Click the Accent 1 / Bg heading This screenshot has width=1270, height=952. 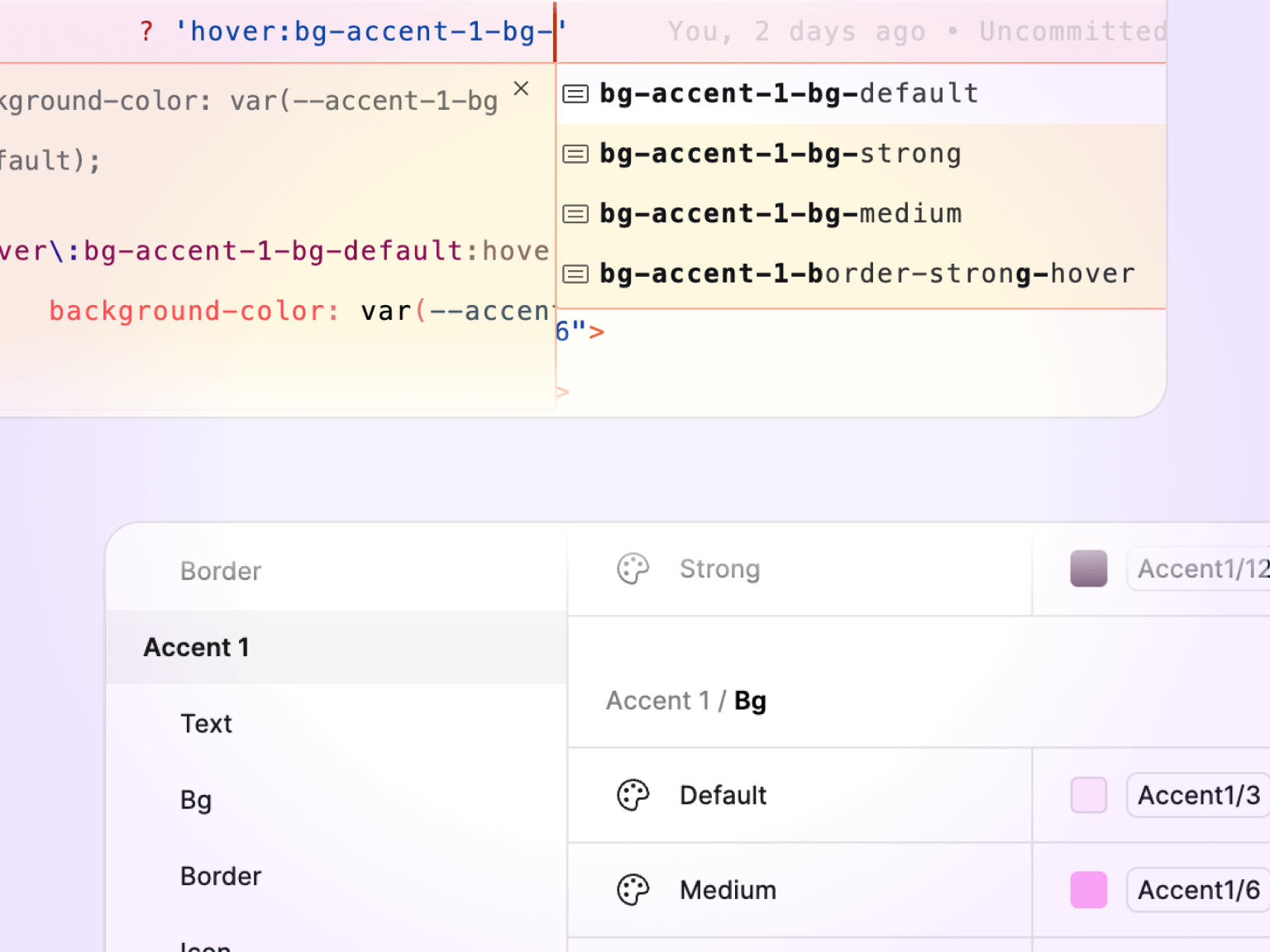pyautogui.click(x=686, y=701)
